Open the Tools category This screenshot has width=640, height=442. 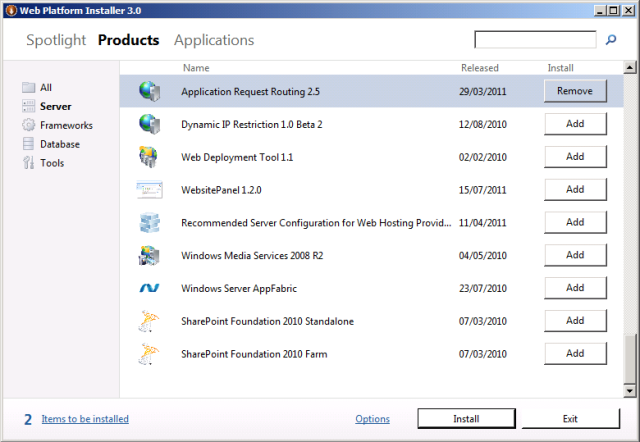(x=52, y=163)
